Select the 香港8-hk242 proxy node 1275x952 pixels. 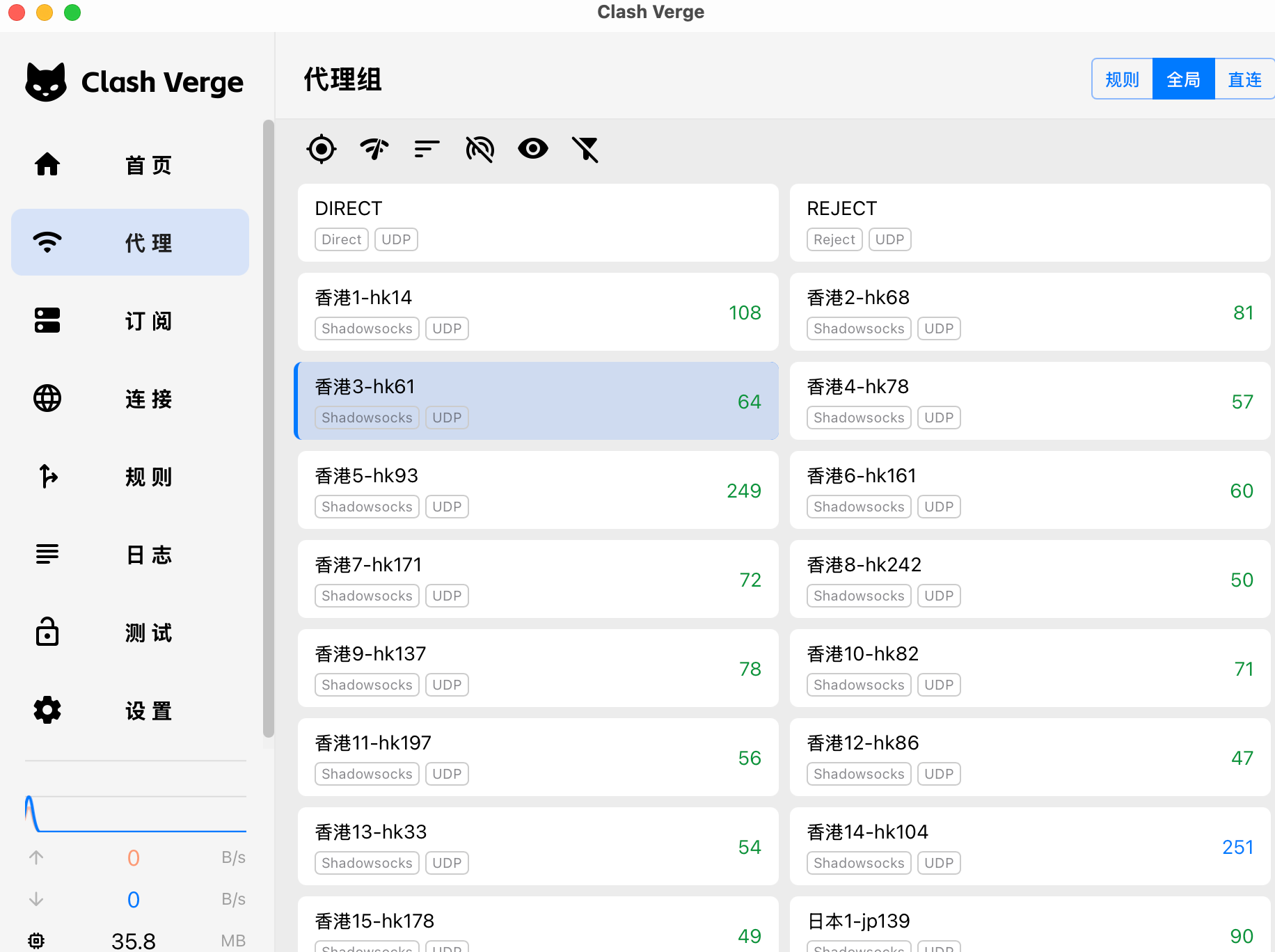point(1029,579)
